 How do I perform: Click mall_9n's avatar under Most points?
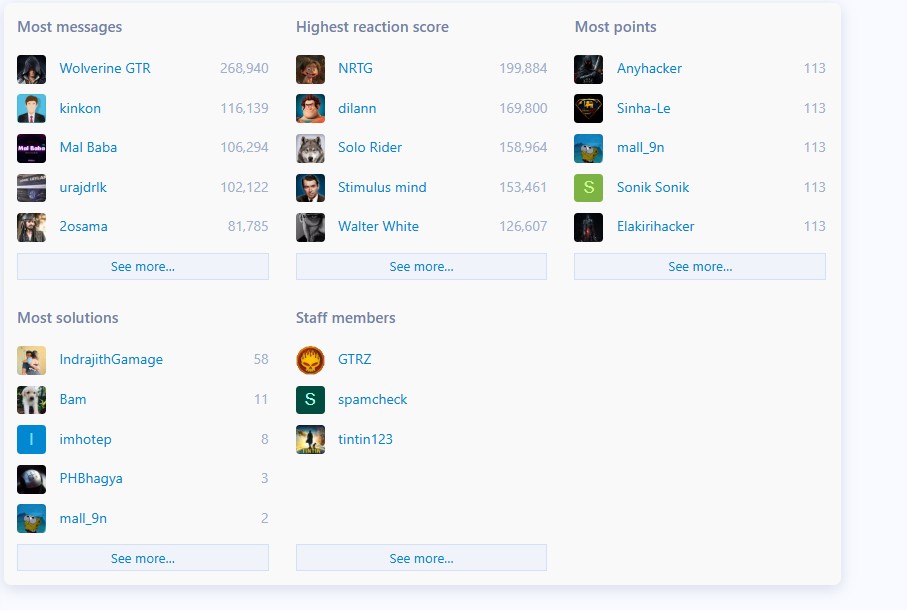click(x=588, y=148)
